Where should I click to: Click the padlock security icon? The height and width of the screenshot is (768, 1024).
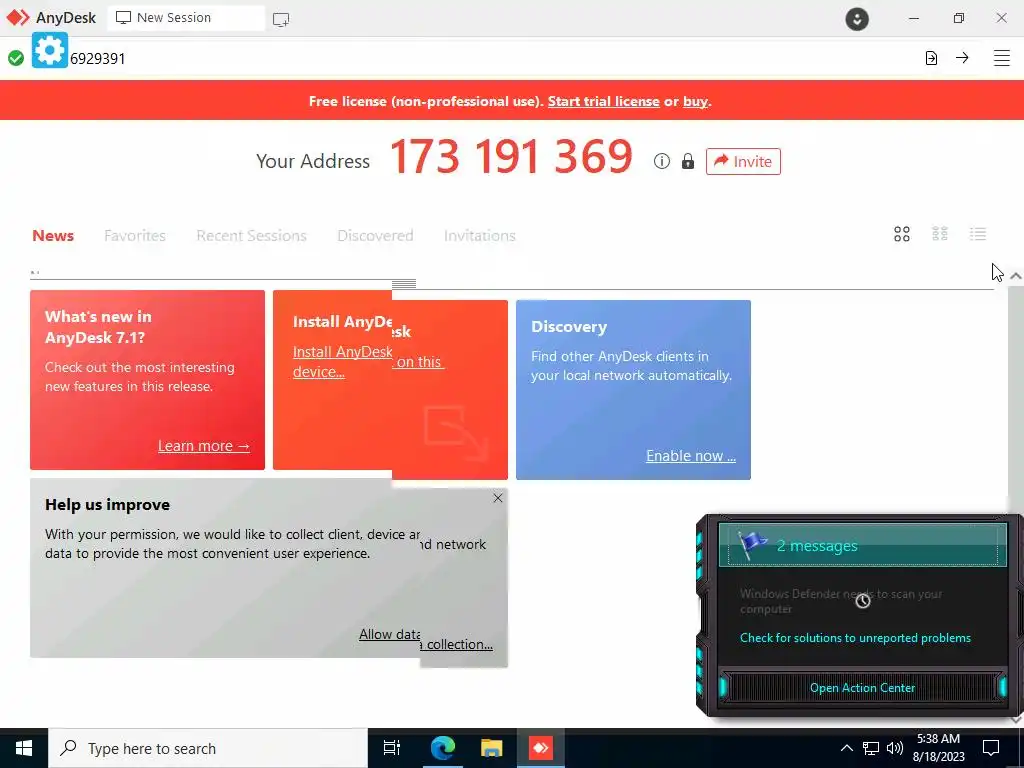tap(688, 161)
